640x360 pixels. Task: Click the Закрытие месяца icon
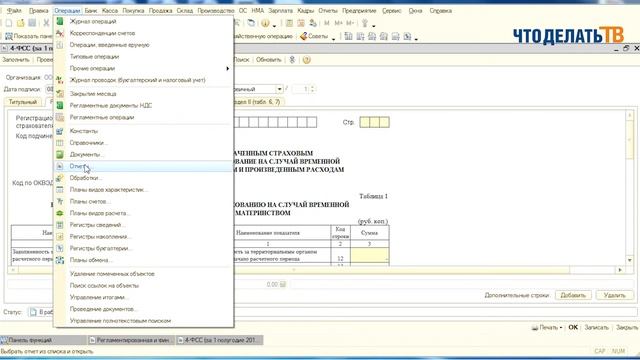tap(60, 94)
